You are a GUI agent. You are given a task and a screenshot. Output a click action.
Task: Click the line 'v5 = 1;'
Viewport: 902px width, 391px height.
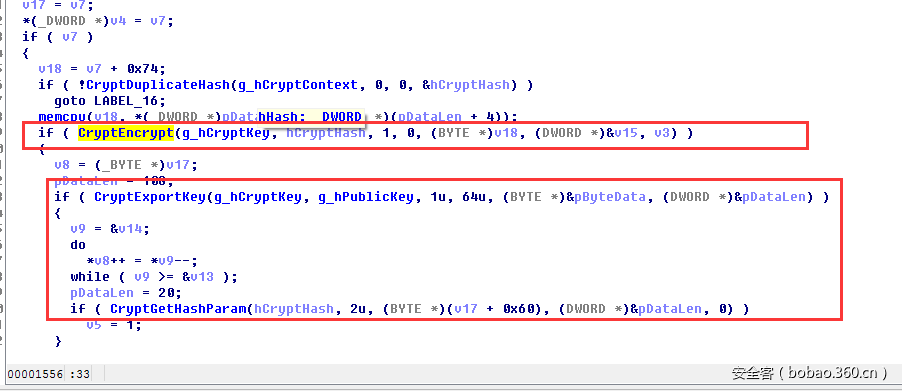click(x=114, y=325)
